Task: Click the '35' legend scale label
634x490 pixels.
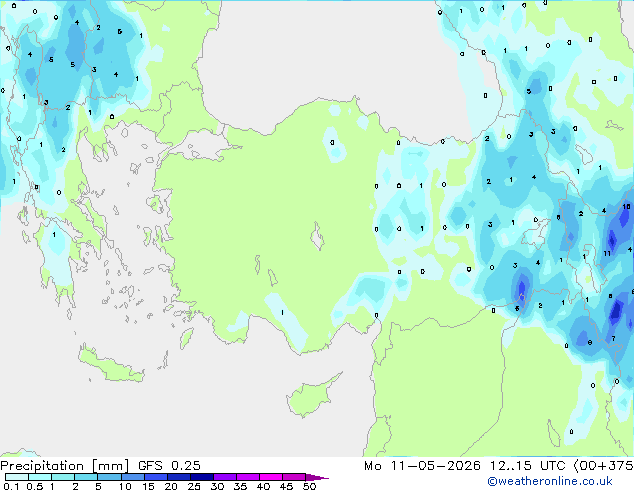Action: point(240,486)
